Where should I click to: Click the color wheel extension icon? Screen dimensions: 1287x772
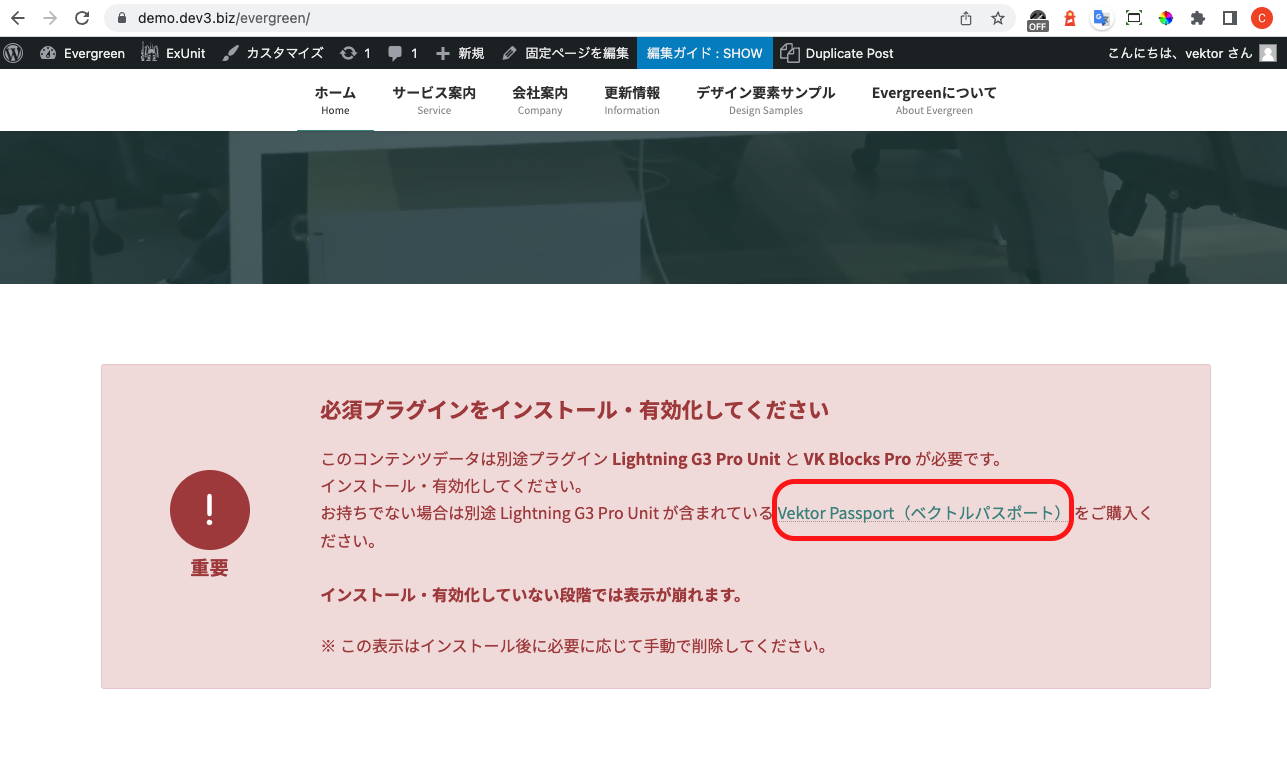(1165, 18)
